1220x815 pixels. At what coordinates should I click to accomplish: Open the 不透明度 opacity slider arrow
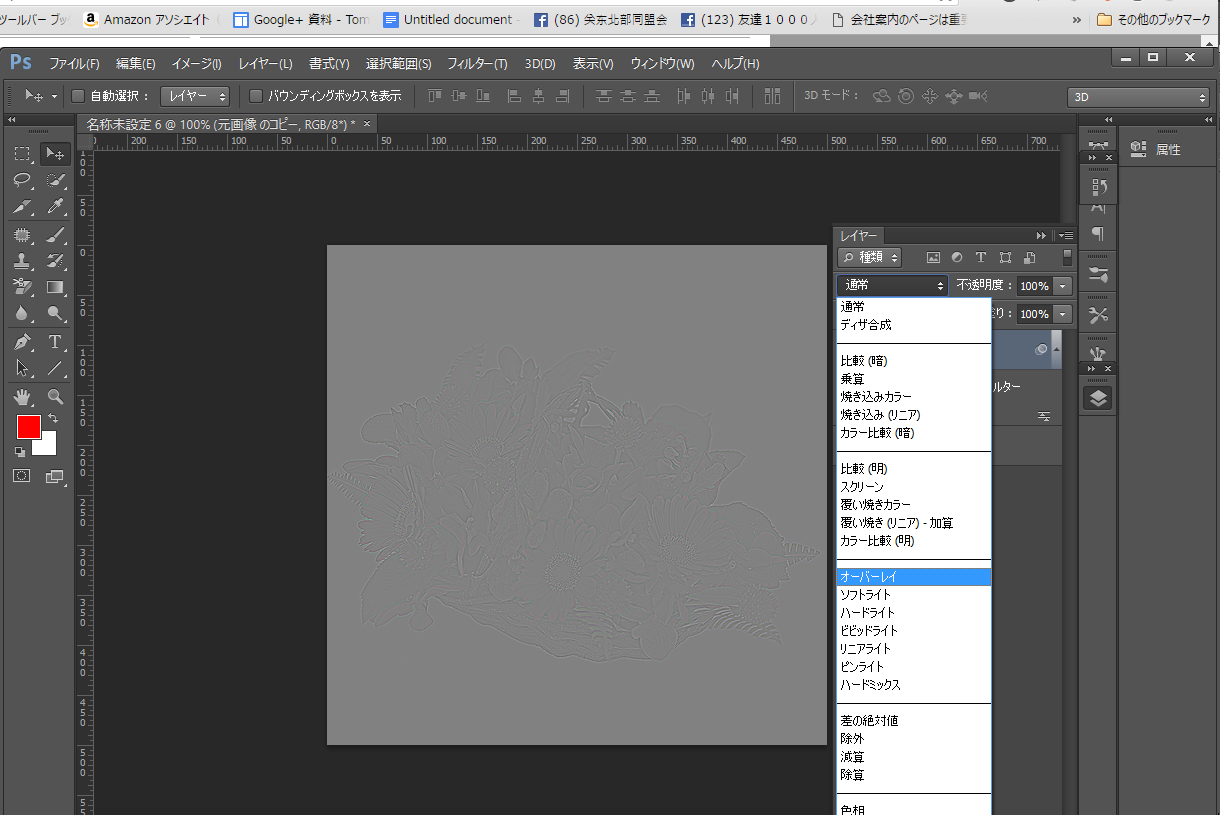click(x=1062, y=286)
